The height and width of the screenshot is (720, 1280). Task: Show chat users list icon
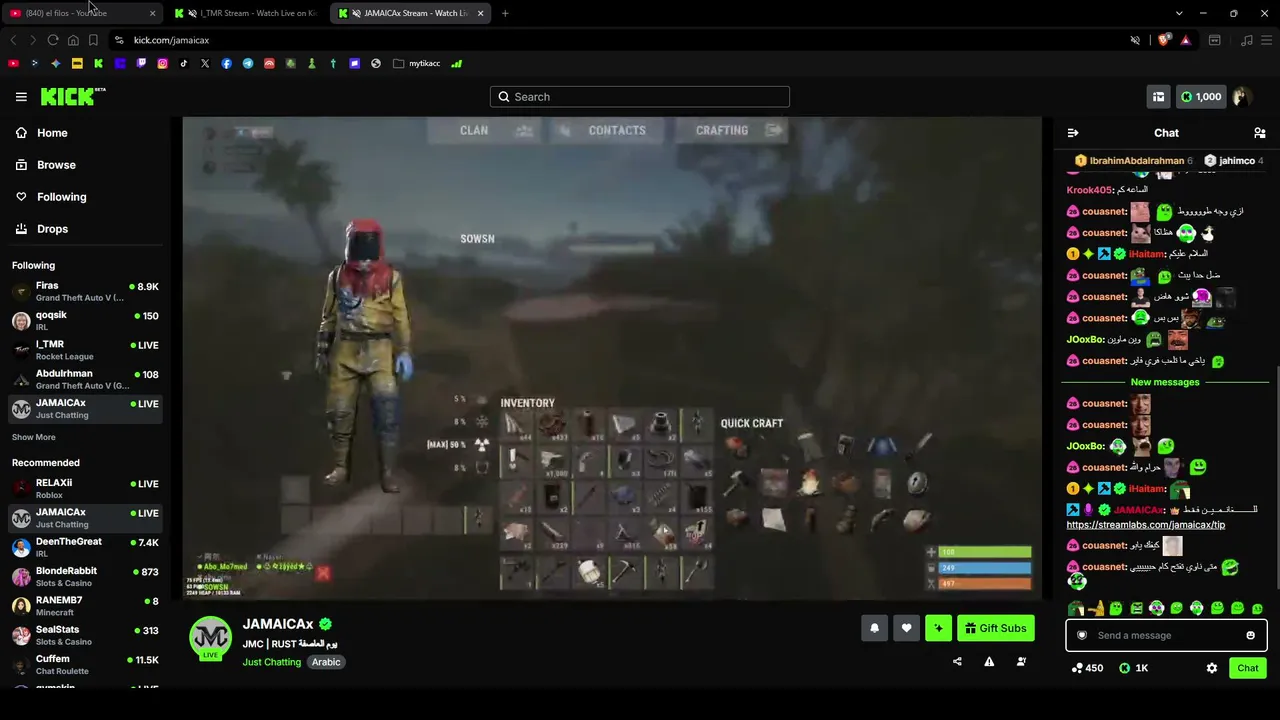(1260, 133)
